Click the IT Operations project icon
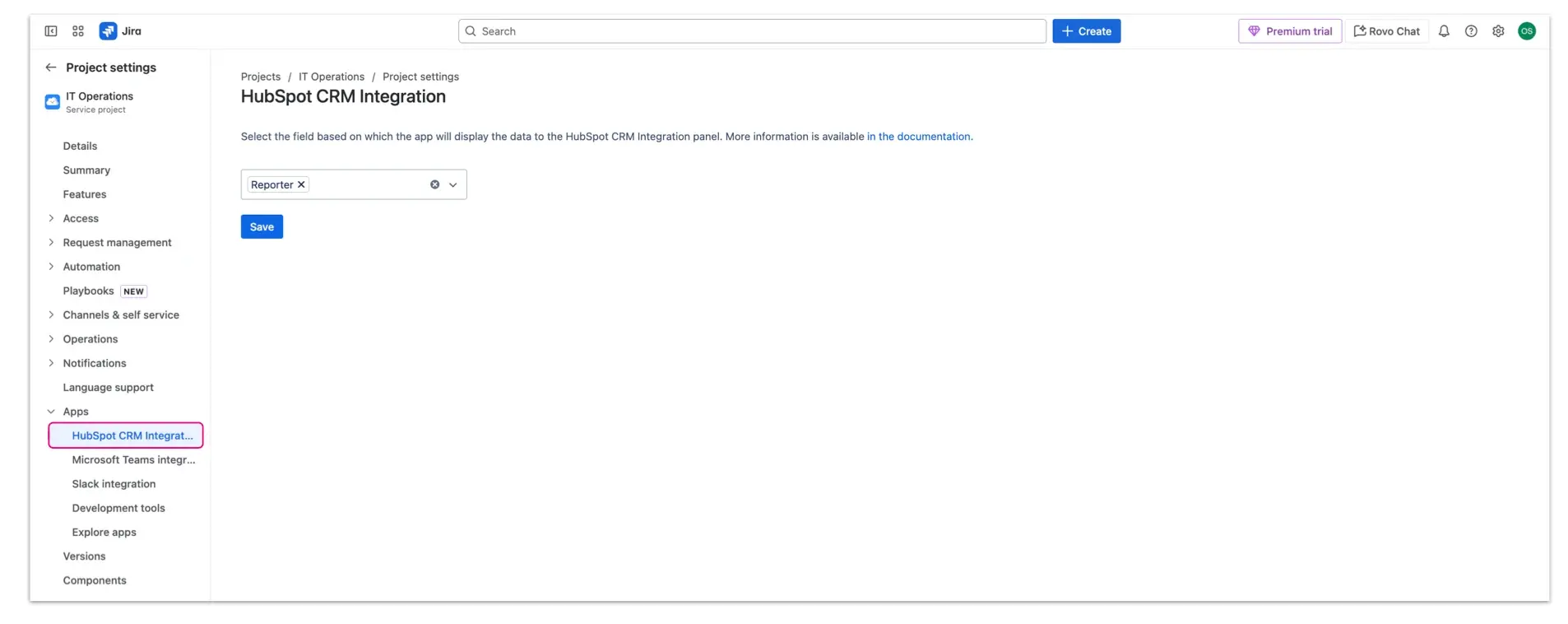 pos(53,102)
